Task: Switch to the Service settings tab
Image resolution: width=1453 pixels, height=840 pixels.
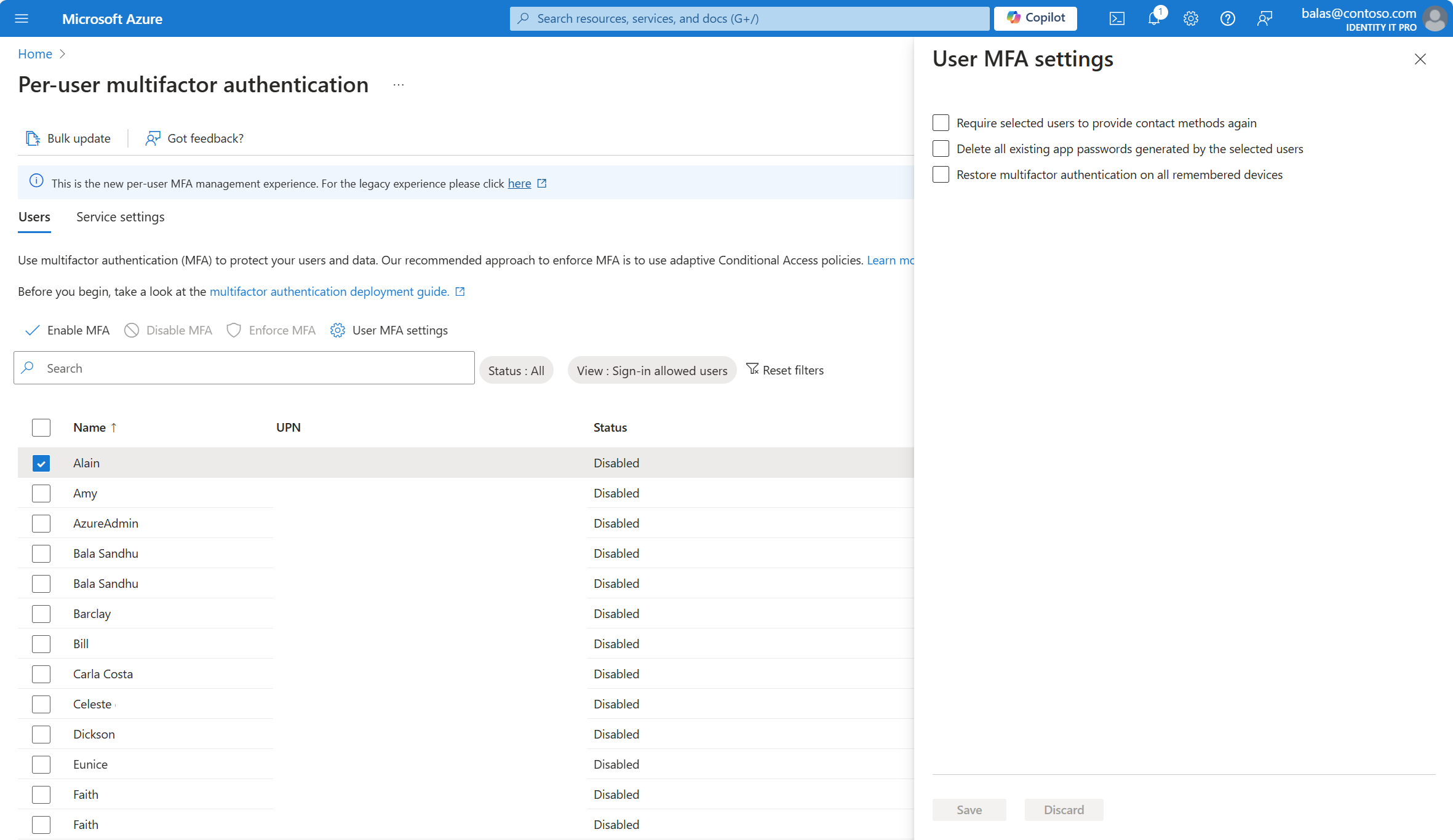Action: coord(120,216)
